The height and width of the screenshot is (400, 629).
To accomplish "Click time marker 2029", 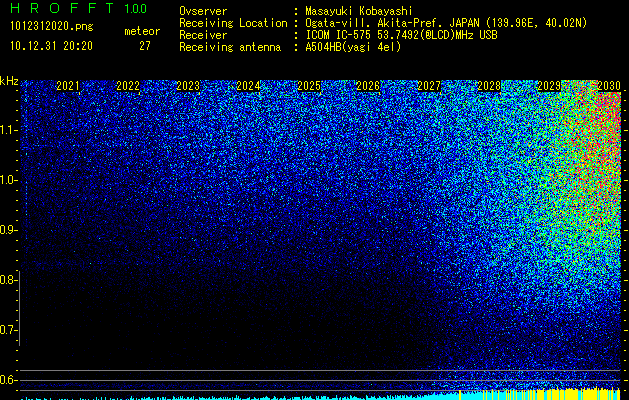I will [549, 86].
